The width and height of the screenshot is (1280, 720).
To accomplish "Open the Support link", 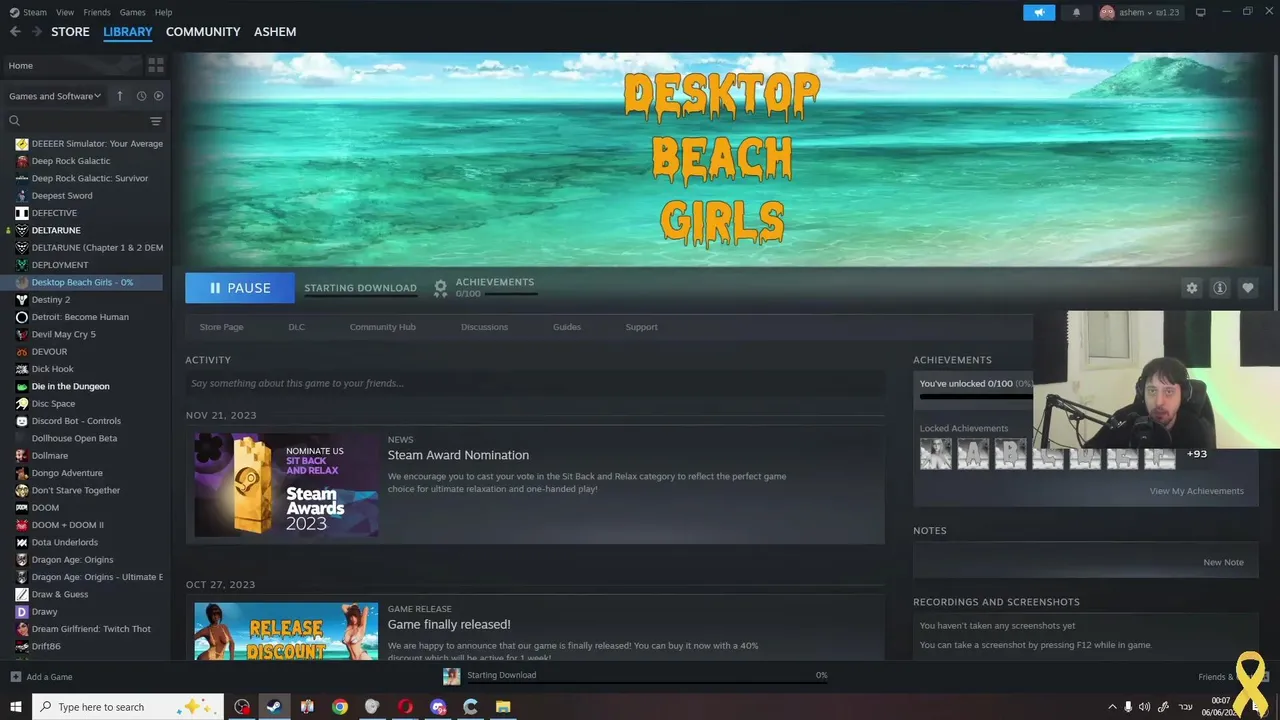I will pyautogui.click(x=641, y=327).
